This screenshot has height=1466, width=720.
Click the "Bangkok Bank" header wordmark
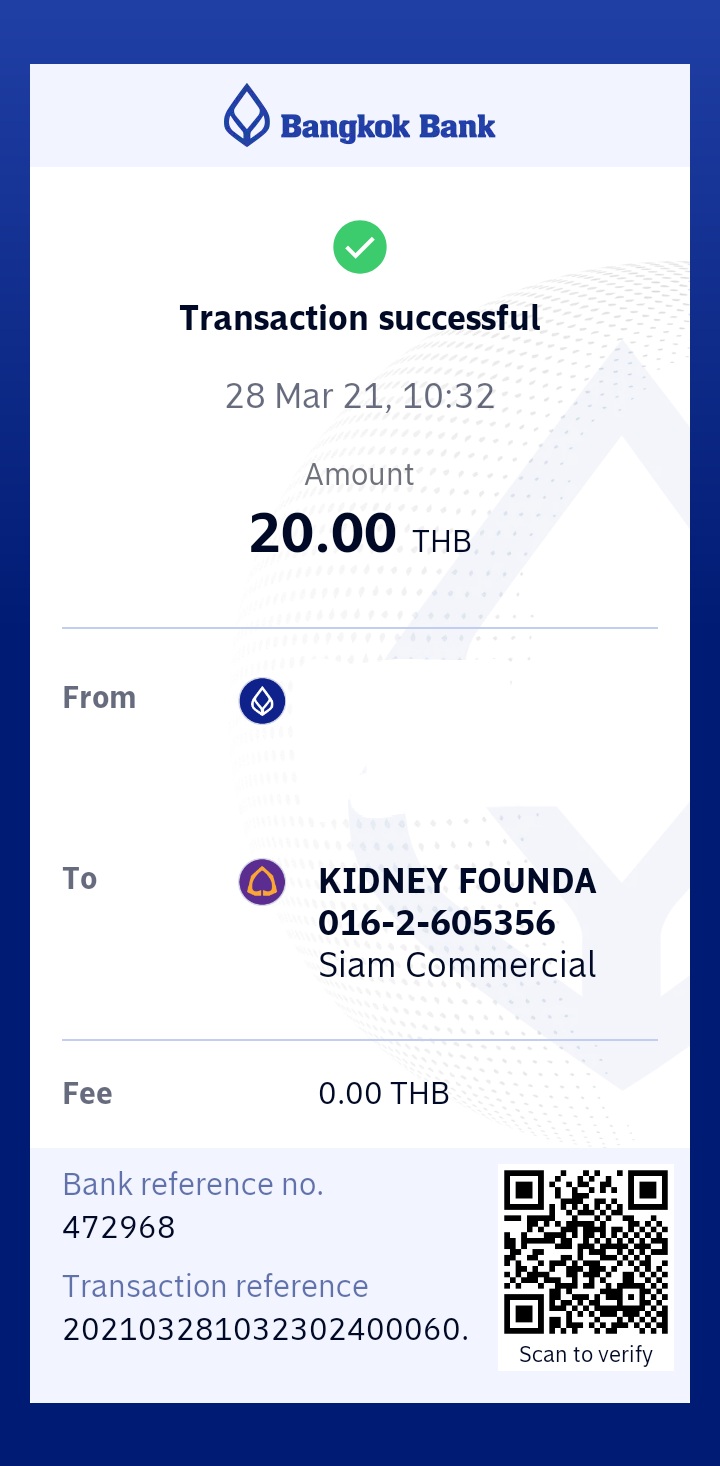tap(388, 127)
